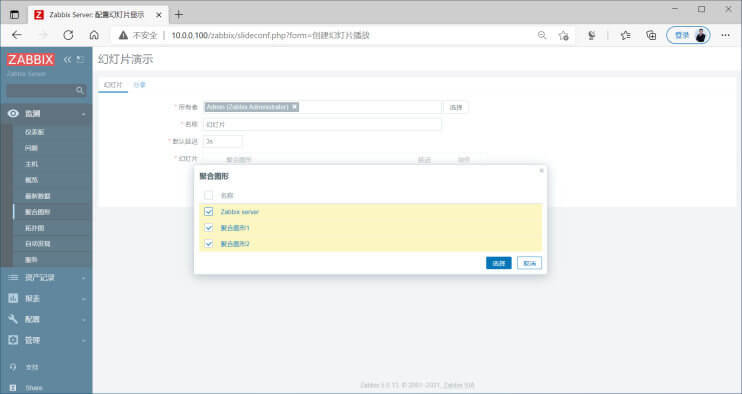
Task: Switch to the 分享 tab
Action: tap(140, 85)
